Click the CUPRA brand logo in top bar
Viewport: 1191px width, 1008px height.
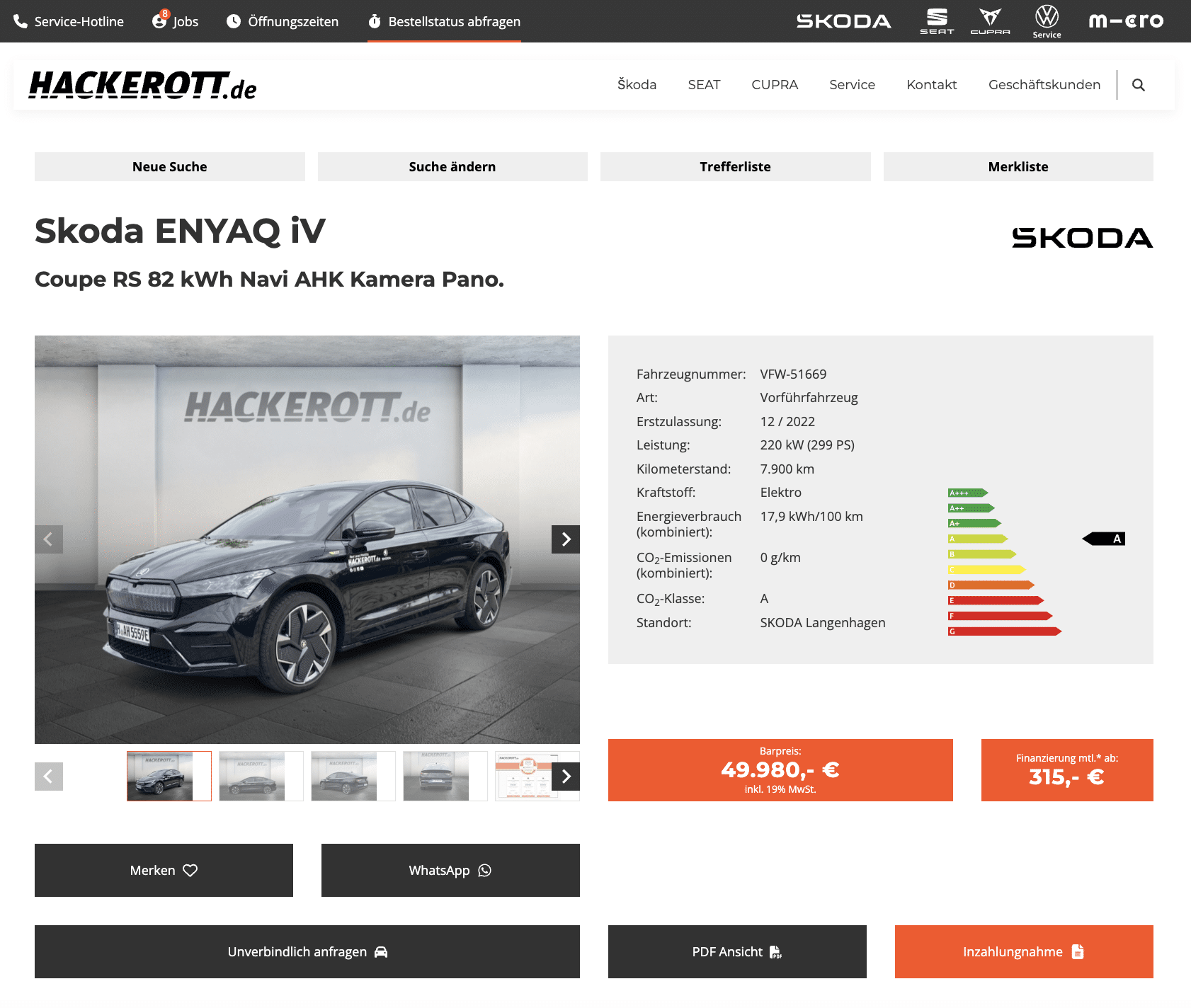(990, 21)
